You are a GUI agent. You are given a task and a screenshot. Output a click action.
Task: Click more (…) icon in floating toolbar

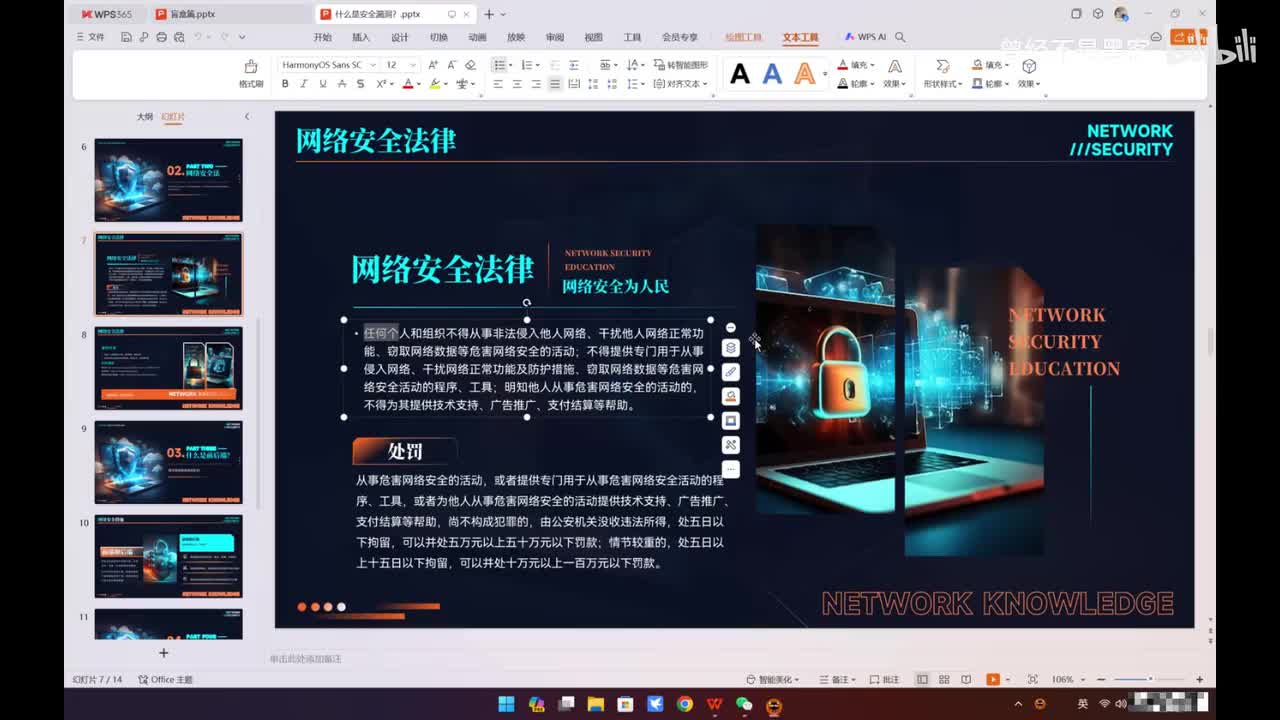(731, 469)
